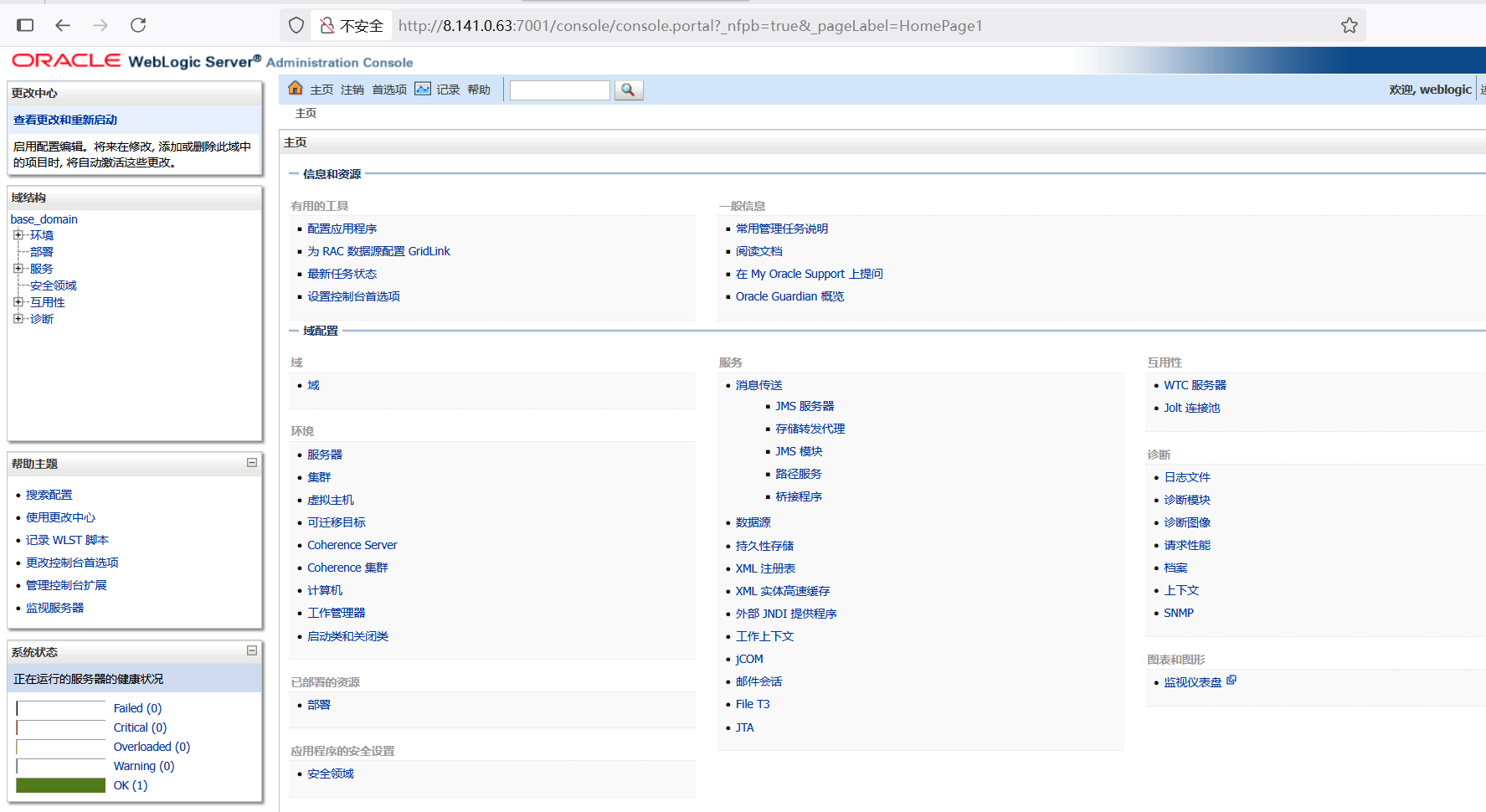The width and height of the screenshot is (1486, 812).
Task: Expand the 诊断 tree node
Action: (18, 319)
